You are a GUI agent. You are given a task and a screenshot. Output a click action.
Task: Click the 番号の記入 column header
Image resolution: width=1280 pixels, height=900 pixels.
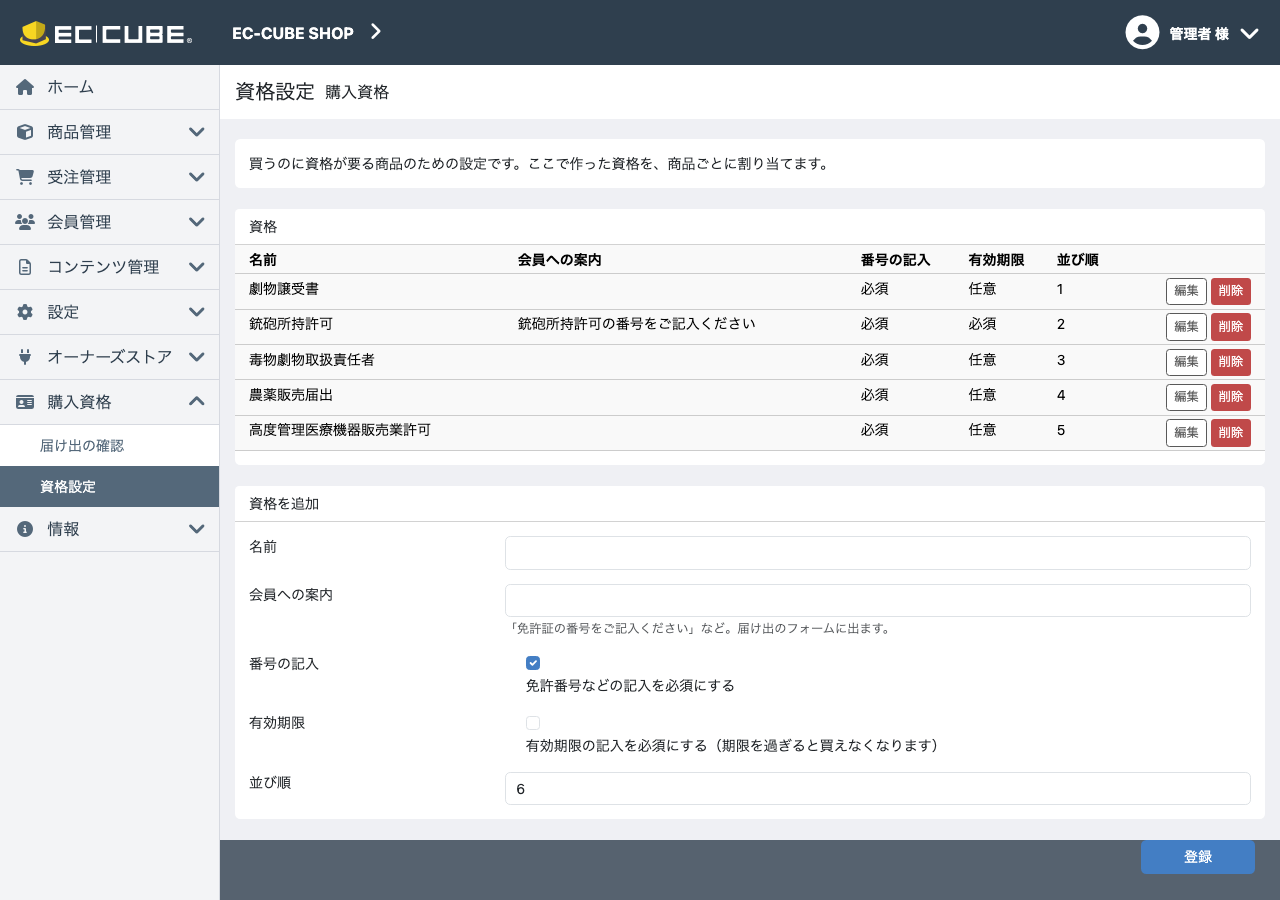click(896, 260)
